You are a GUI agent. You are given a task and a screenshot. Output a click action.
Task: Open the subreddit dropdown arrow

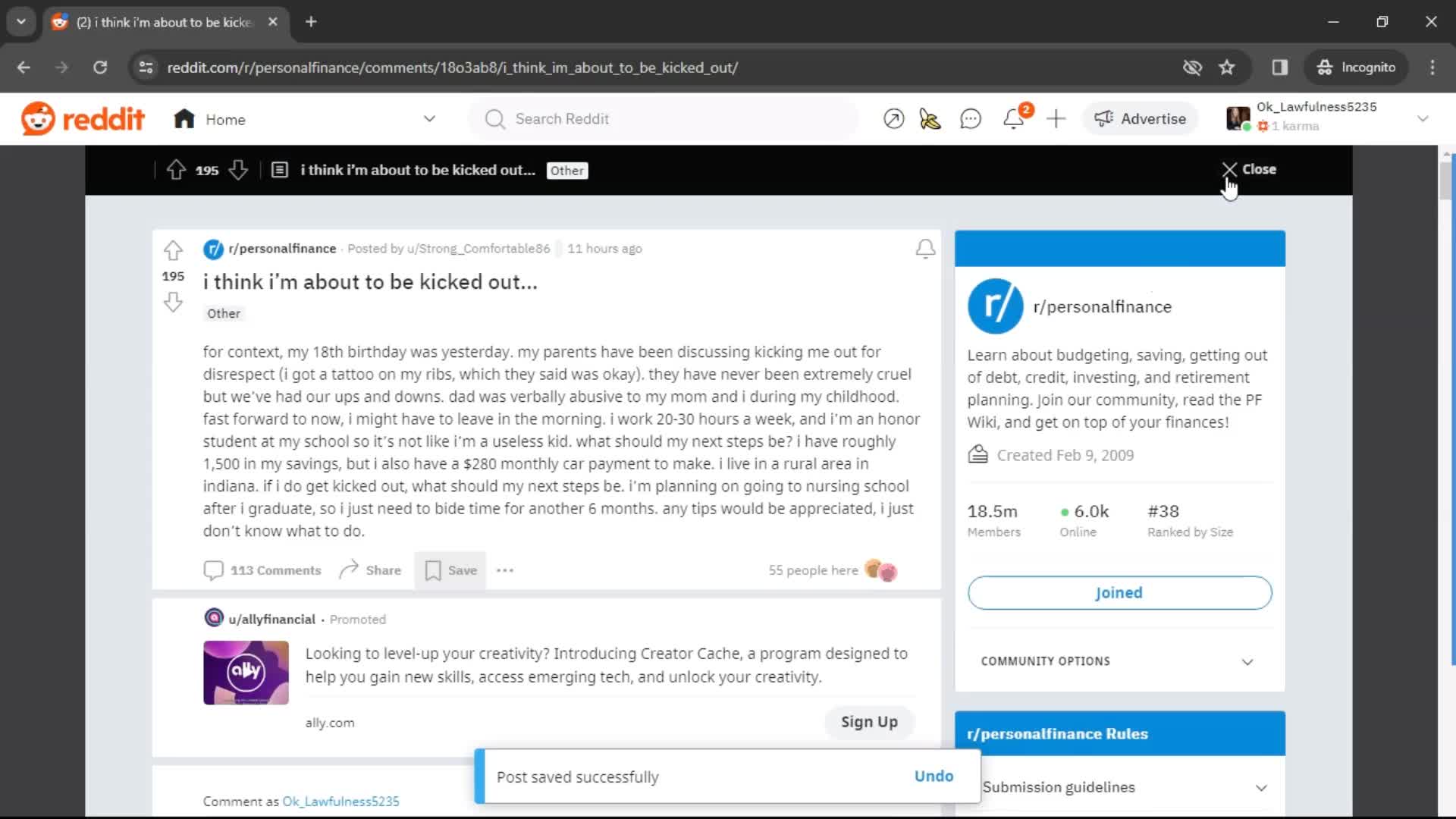click(x=429, y=119)
